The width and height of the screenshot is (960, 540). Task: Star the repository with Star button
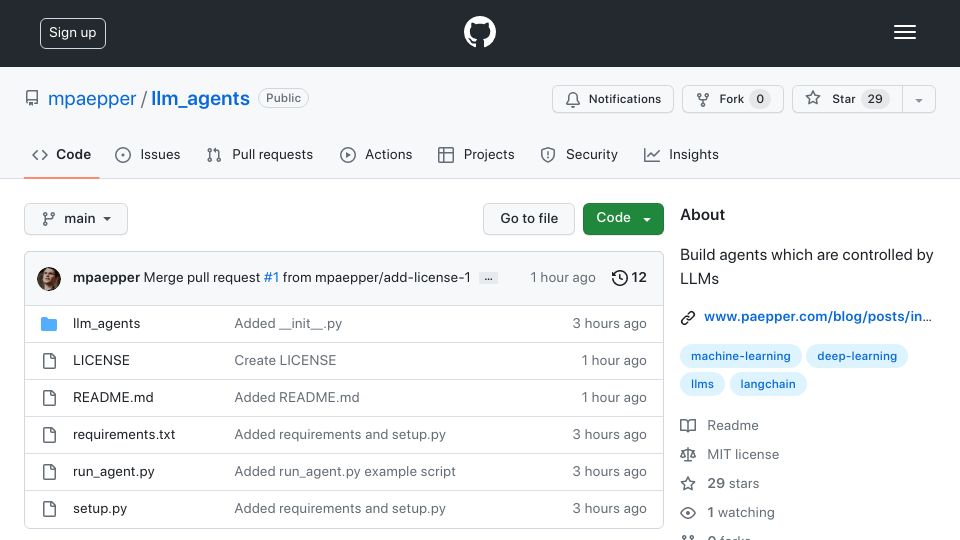tap(847, 99)
